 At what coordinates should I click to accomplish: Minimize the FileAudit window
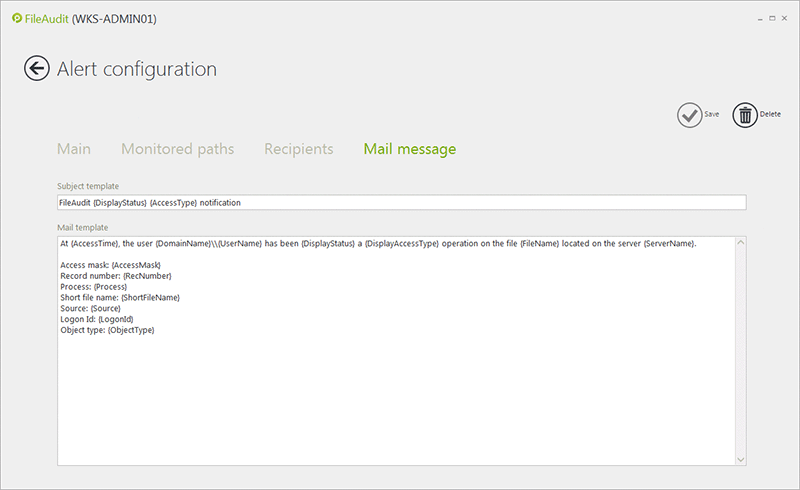(758, 18)
